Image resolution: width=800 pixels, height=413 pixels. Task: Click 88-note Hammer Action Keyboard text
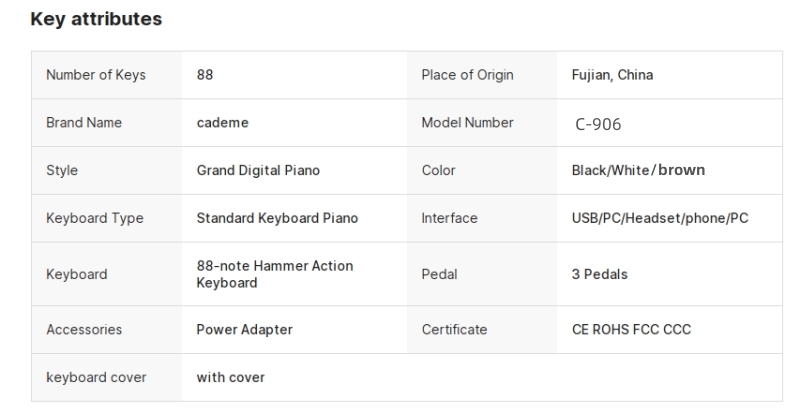click(275, 274)
